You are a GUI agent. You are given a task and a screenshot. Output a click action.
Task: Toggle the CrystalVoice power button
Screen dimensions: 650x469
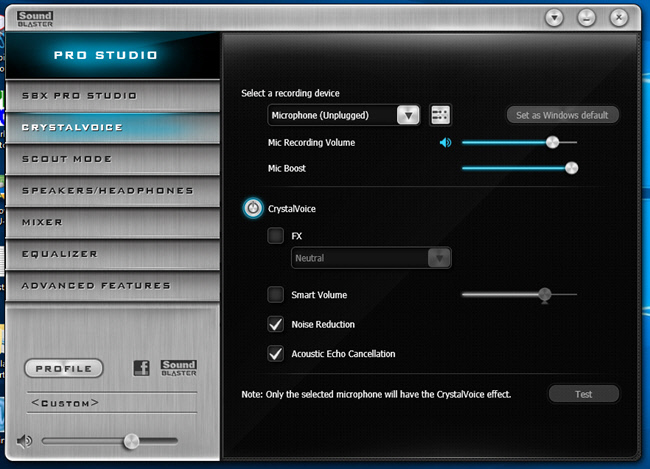coord(252,208)
